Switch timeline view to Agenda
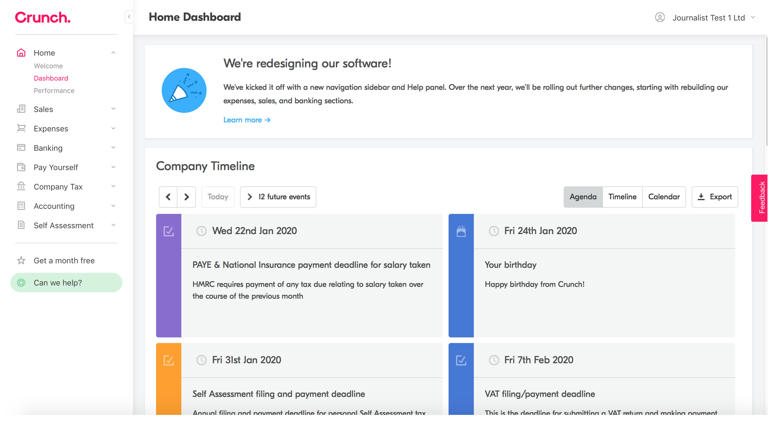This screenshot has width=768, height=432. point(583,197)
